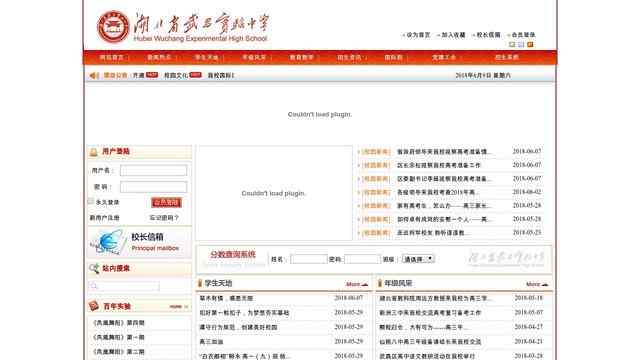
Task: Open 招生系统 in the red navigation bar
Action: [x=507, y=58]
